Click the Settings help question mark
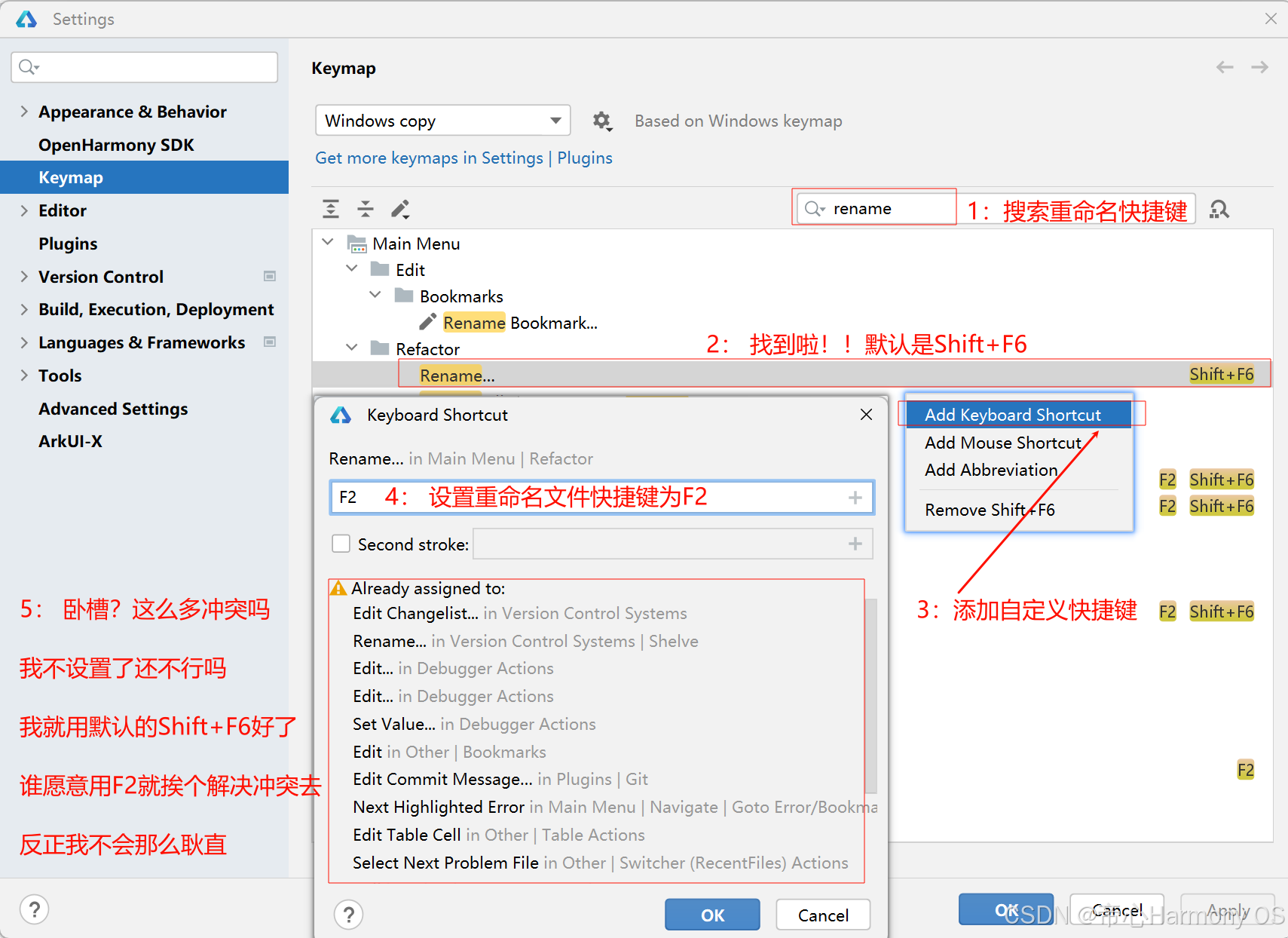The width and height of the screenshot is (1288, 938). [x=34, y=909]
